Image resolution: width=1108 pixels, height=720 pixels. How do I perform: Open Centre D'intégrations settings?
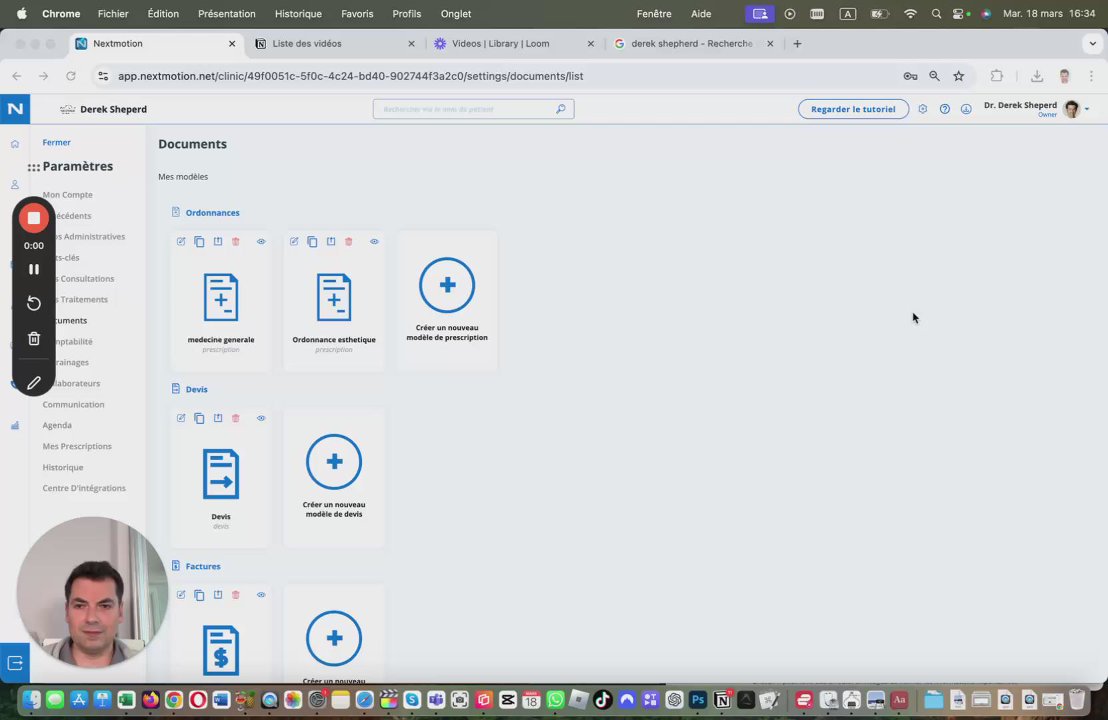pyautogui.click(x=84, y=488)
